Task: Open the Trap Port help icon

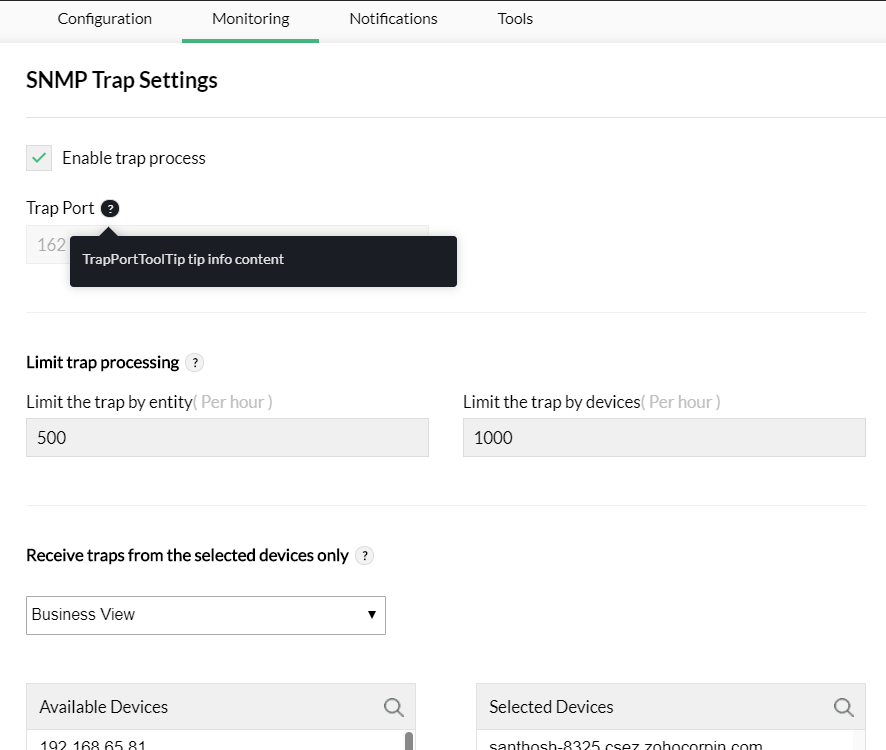Action: tap(108, 208)
